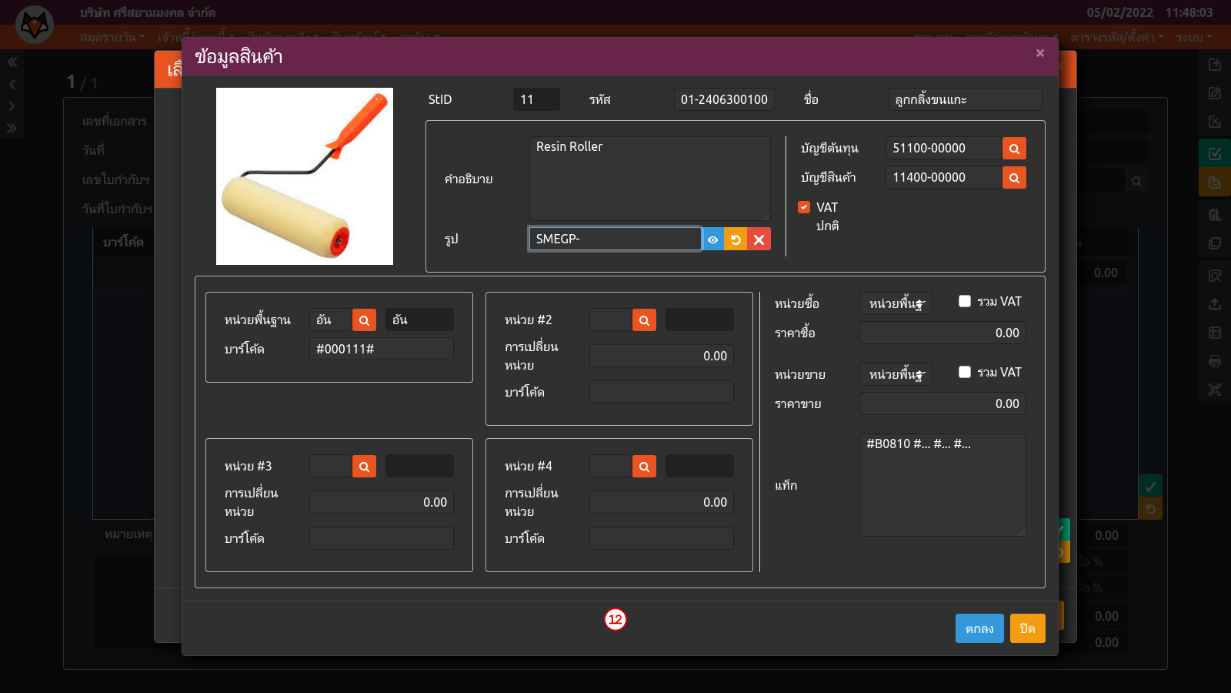The width and height of the screenshot is (1231, 693).
Task: Tick รวม VAT for the purchase unit
Action: pyautogui.click(x=965, y=301)
